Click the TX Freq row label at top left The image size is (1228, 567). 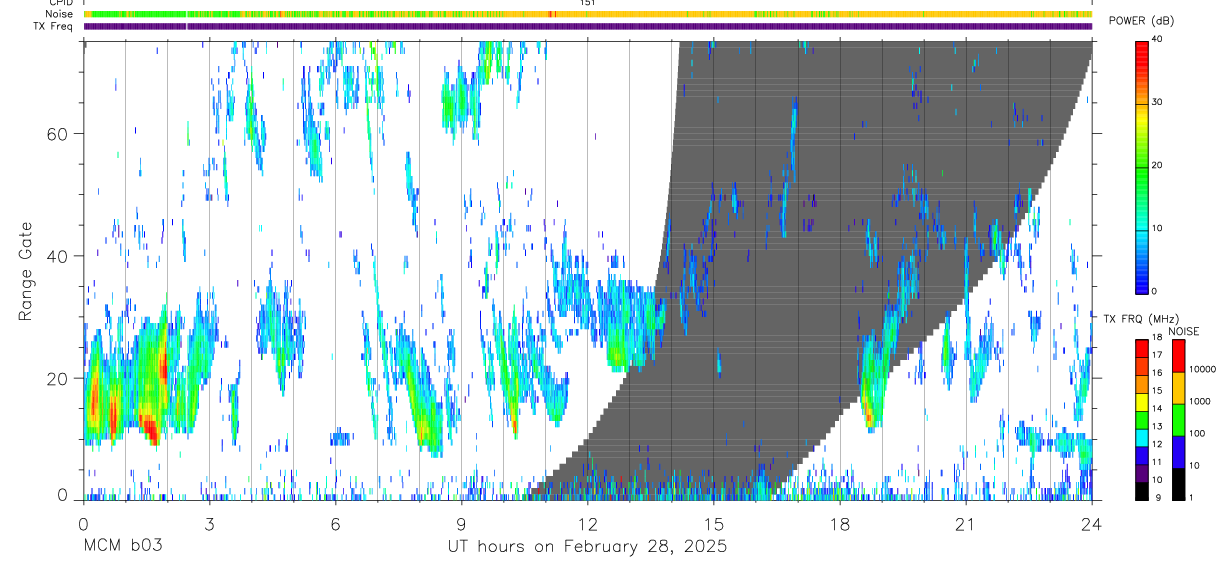(x=53, y=26)
